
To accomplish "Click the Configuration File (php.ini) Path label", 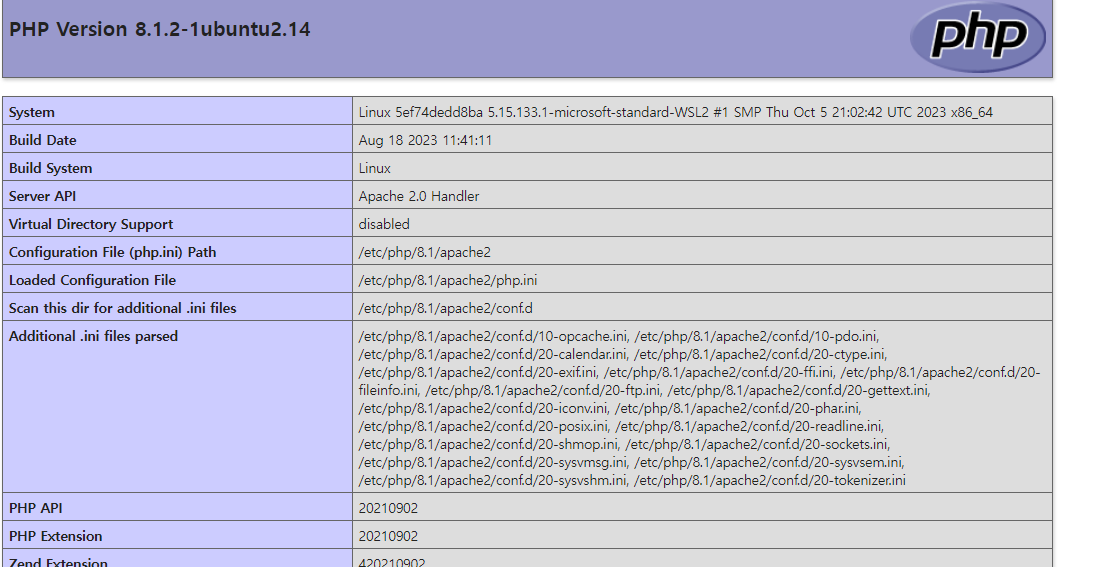I will [x=113, y=252].
